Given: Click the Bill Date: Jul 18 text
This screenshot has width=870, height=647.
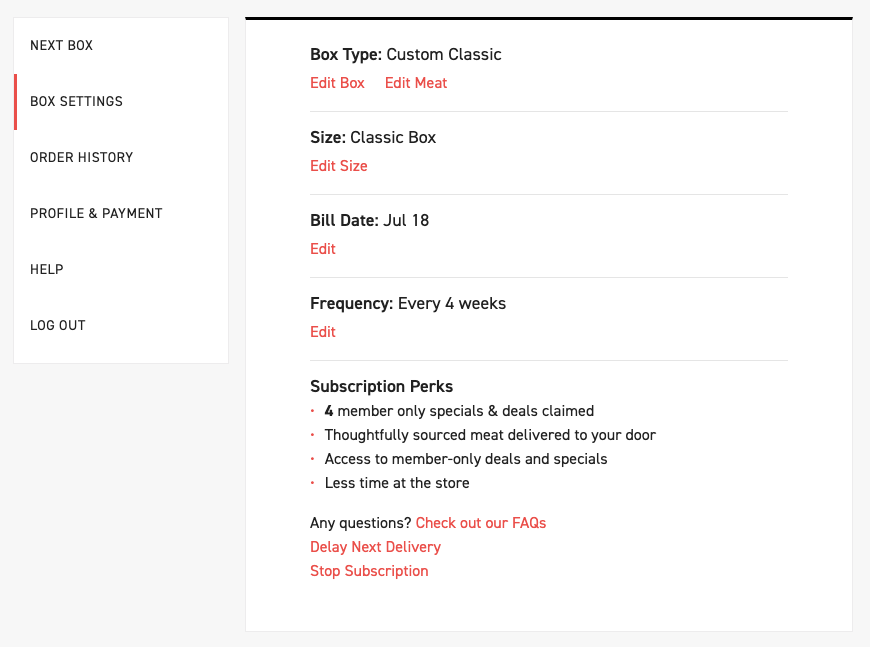Looking at the screenshot, I should point(370,221).
